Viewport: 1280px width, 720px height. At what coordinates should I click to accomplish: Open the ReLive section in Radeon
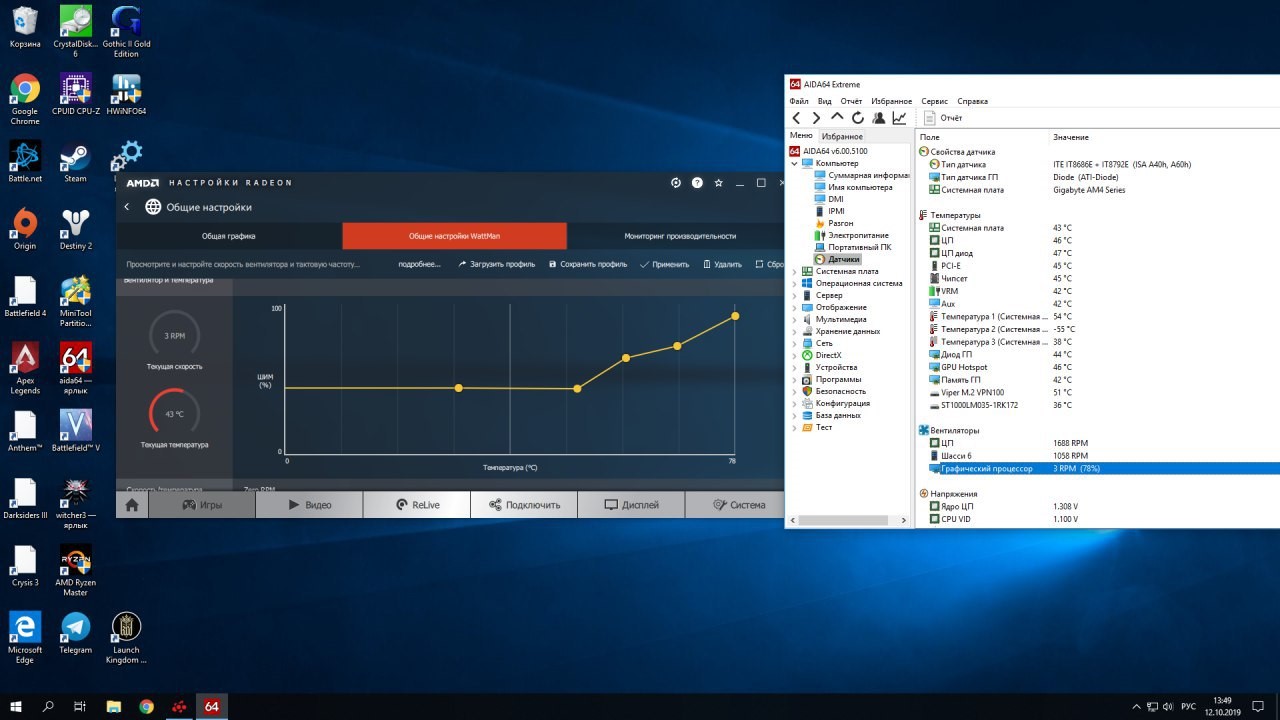pos(417,505)
